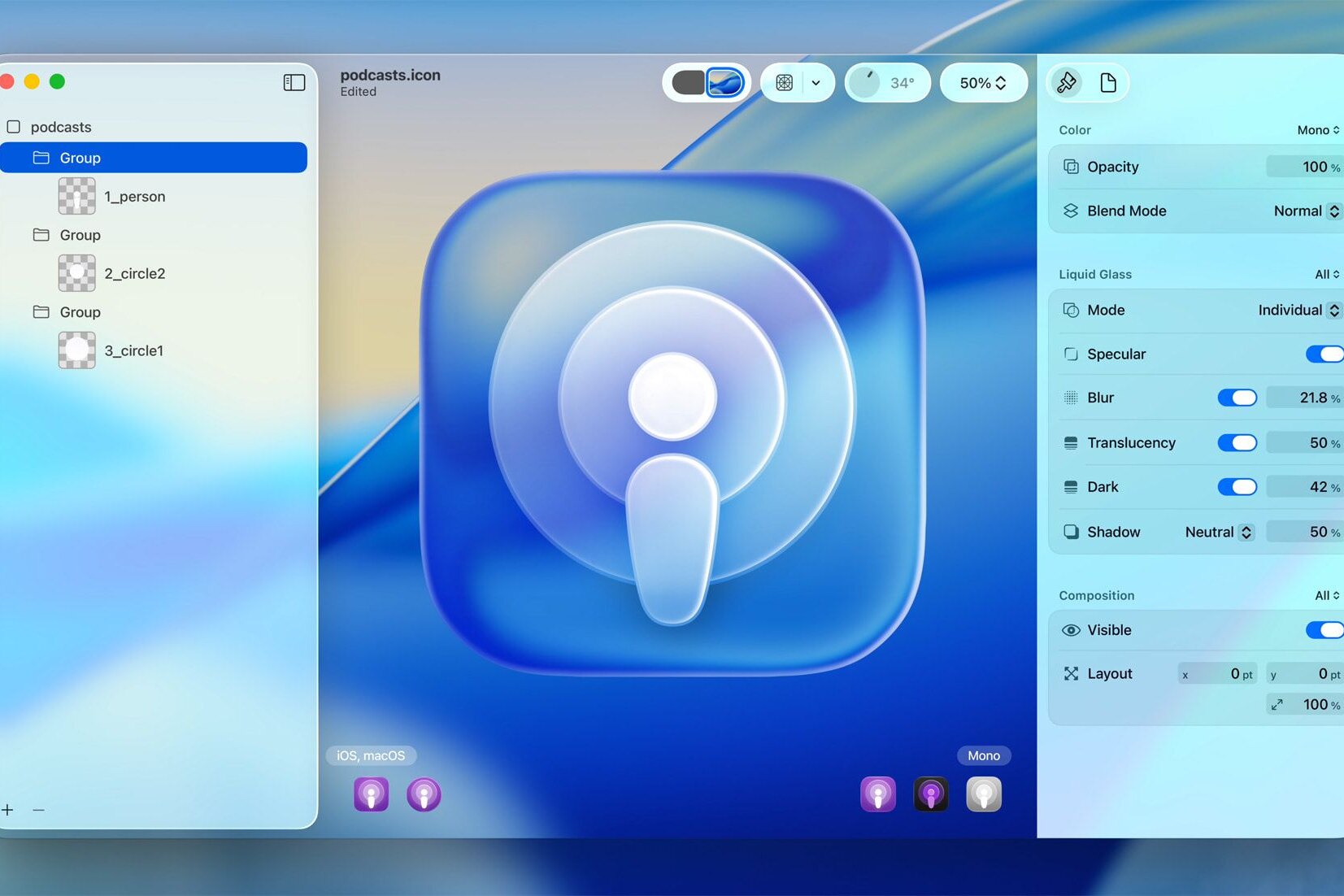Image resolution: width=1344 pixels, height=896 pixels.
Task: Select the appearance brush inspector icon
Action: point(1067,82)
